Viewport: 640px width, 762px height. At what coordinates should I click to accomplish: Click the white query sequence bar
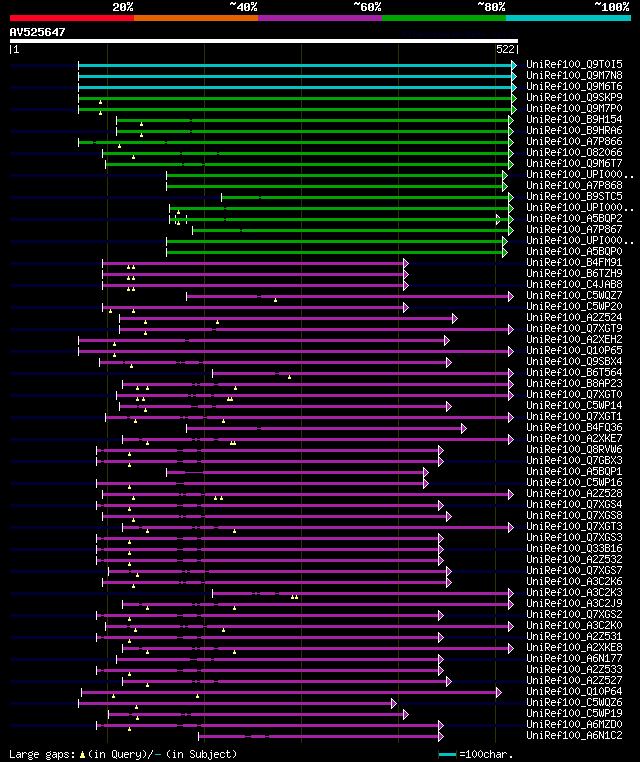pyautogui.click(x=264, y=41)
